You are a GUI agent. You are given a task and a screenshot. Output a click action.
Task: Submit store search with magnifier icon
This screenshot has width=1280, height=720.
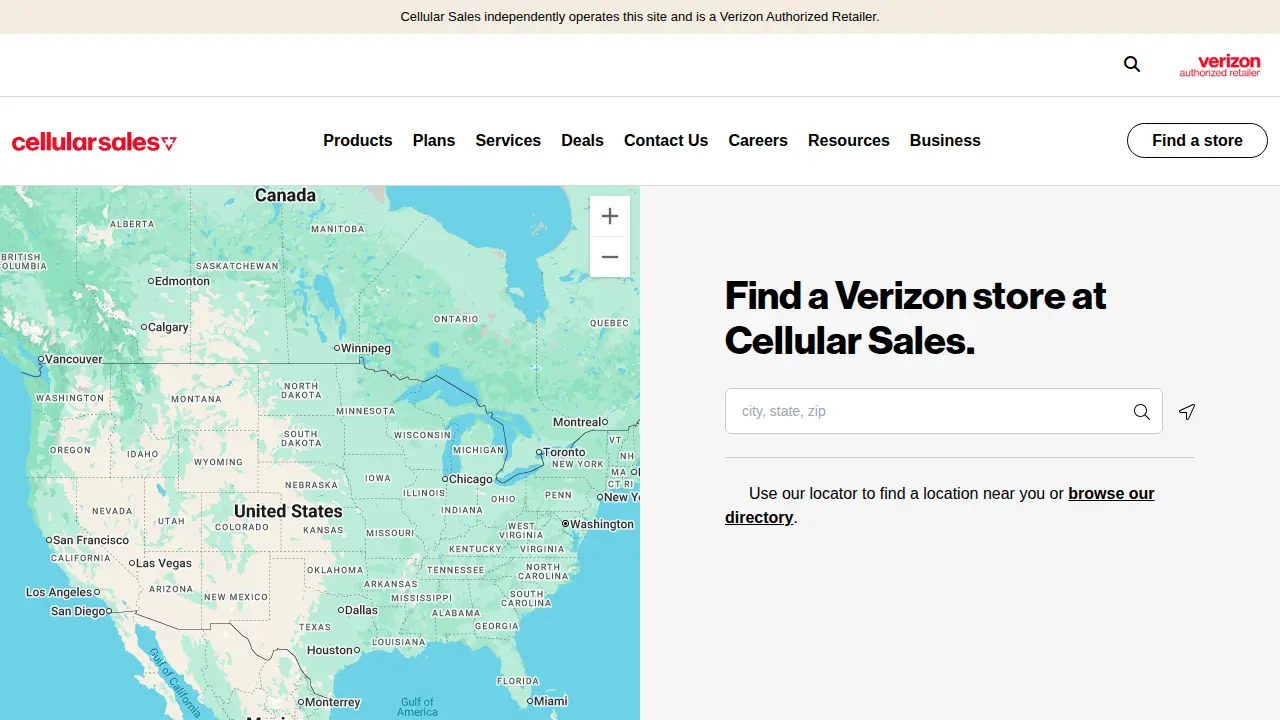(x=1141, y=412)
